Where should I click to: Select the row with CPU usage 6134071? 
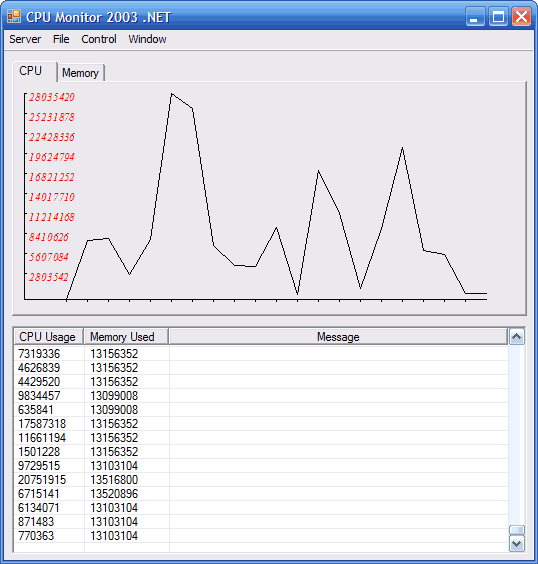click(261, 508)
